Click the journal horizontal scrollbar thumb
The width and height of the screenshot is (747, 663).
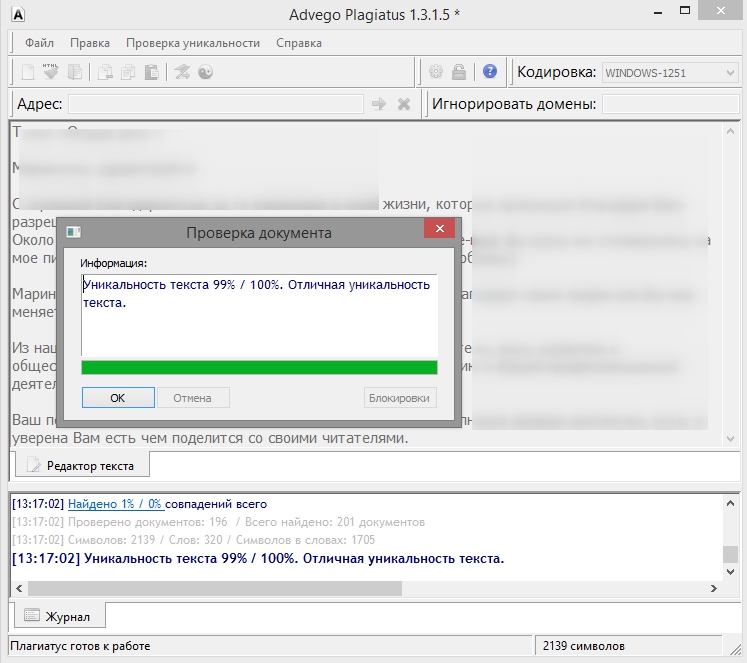coord(215,588)
